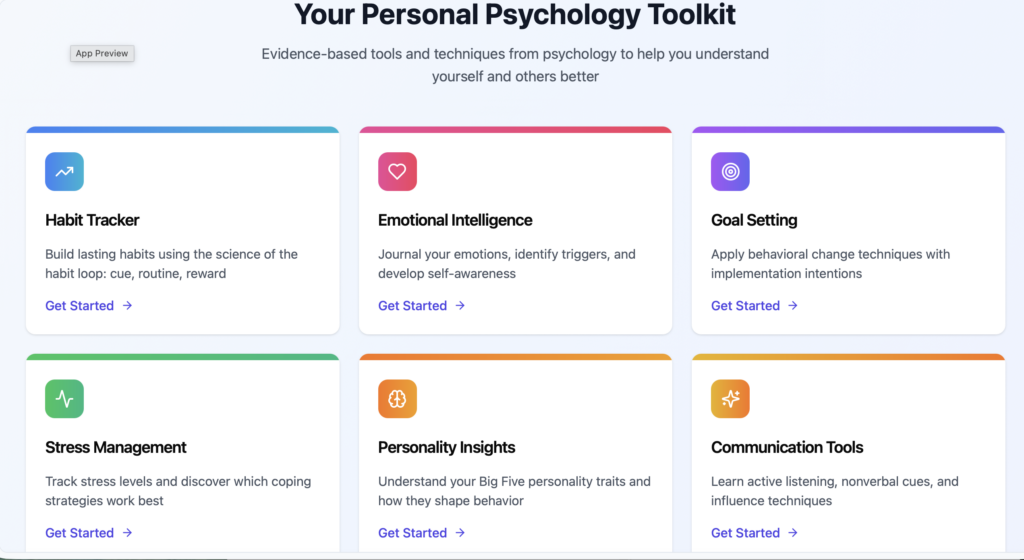Click the Stress Management card description text

pyautogui.click(x=178, y=491)
